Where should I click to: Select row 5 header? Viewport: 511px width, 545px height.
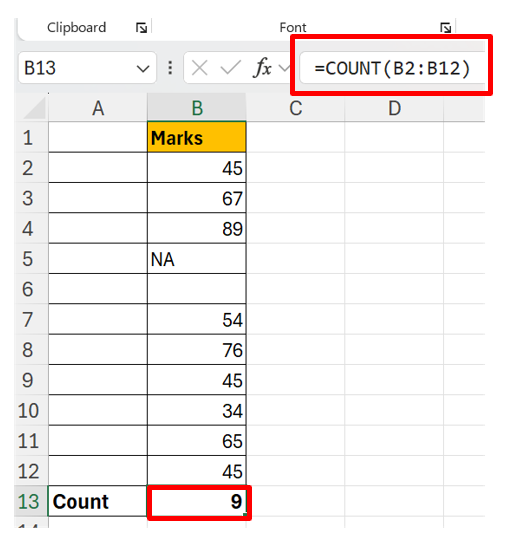tap(31, 259)
